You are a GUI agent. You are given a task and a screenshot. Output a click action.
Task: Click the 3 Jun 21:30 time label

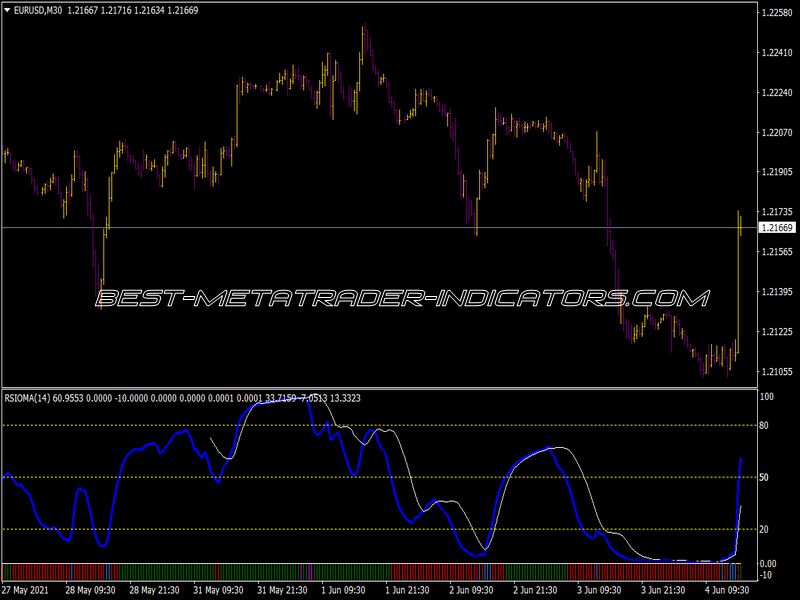click(x=663, y=590)
